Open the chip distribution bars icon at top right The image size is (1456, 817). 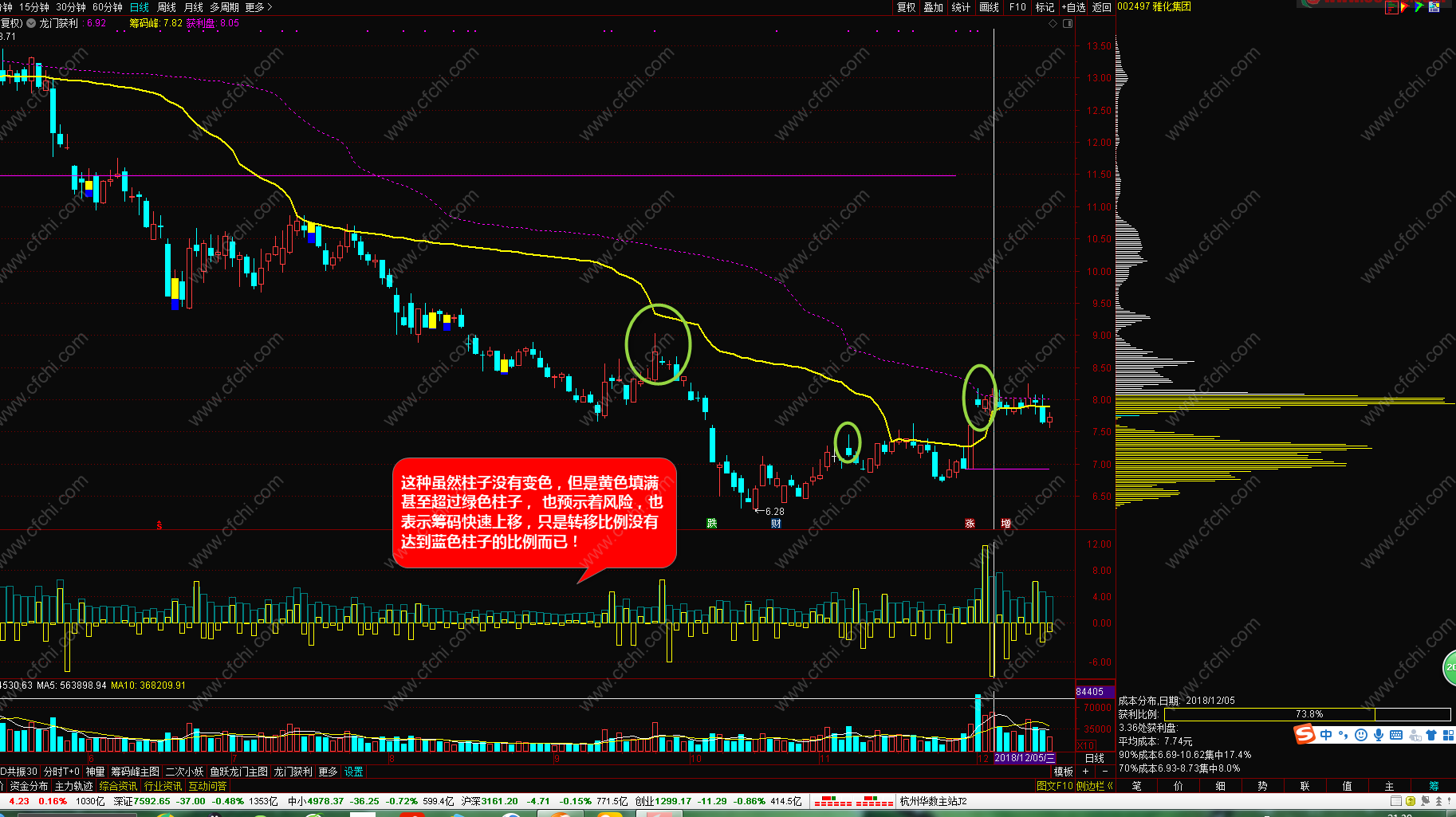pos(1392,7)
